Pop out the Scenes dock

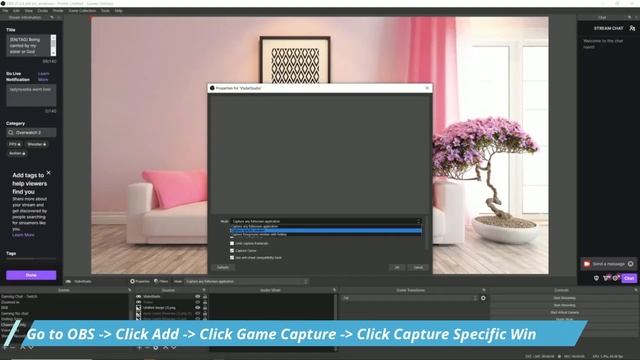(x=130, y=290)
